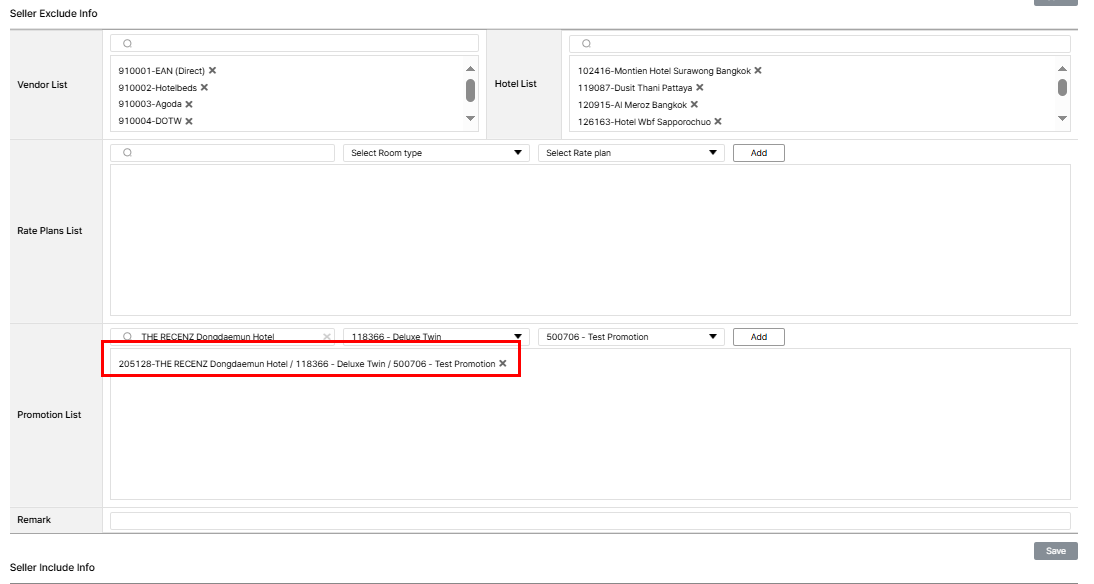Click Vendor List scrollbar up arrow

[470, 68]
